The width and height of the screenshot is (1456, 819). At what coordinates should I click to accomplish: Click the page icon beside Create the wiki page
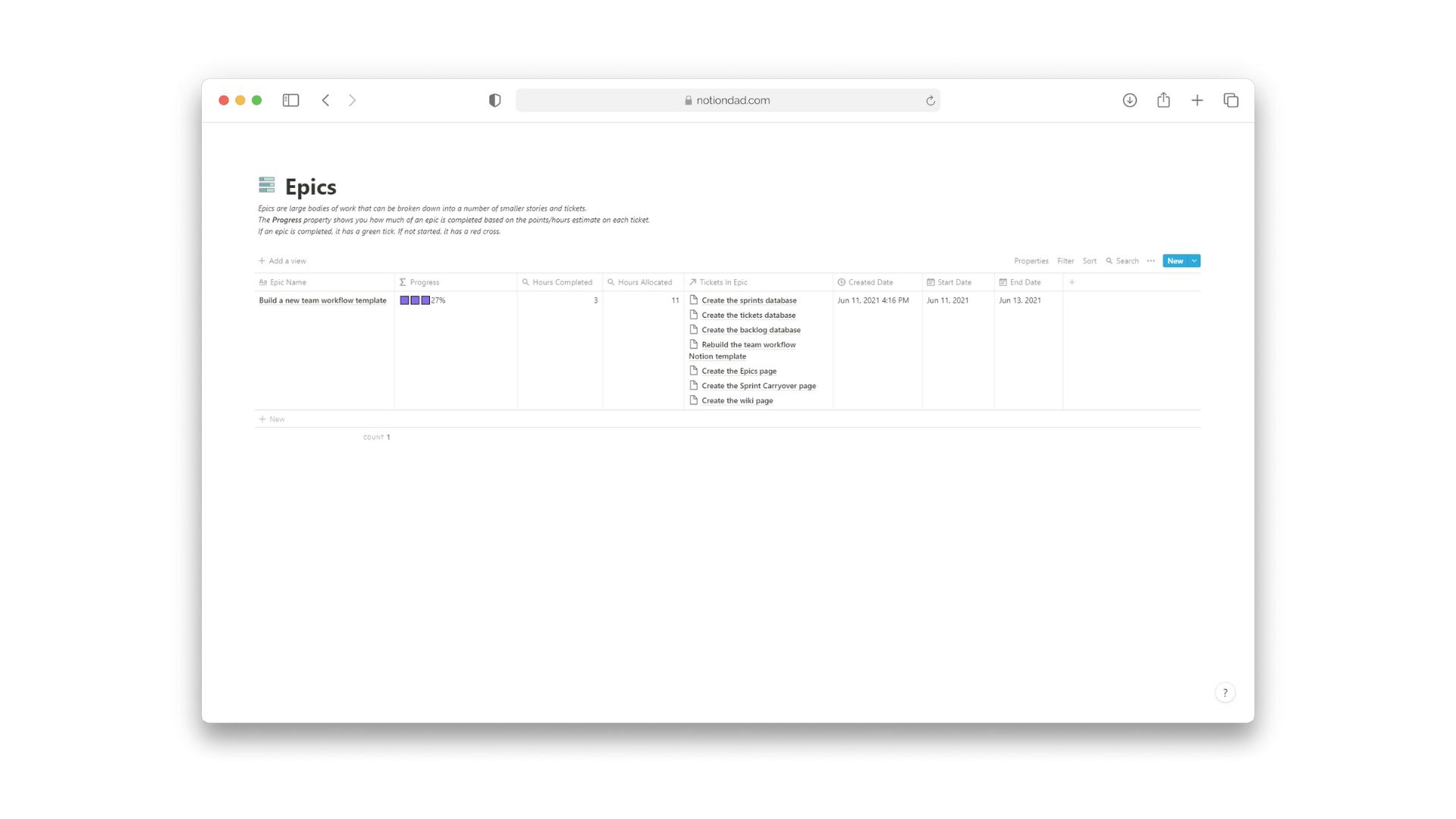pos(694,400)
